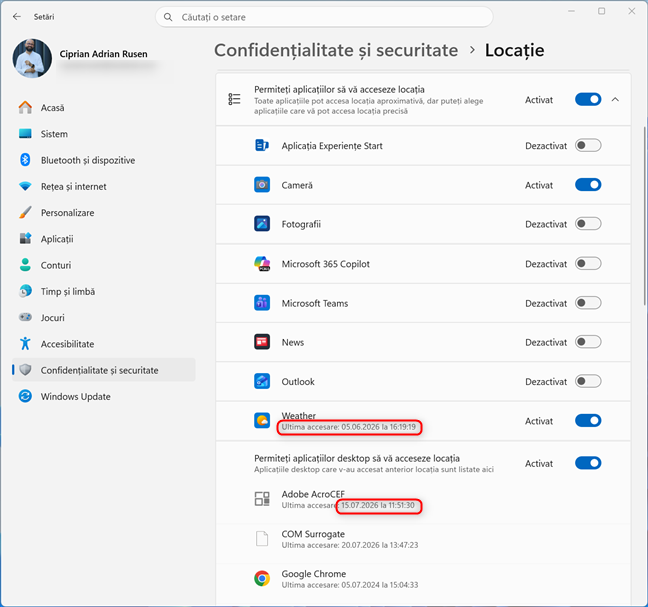Open Jocuri sidebar label
This screenshot has height=607, width=648.
[x=52, y=318]
